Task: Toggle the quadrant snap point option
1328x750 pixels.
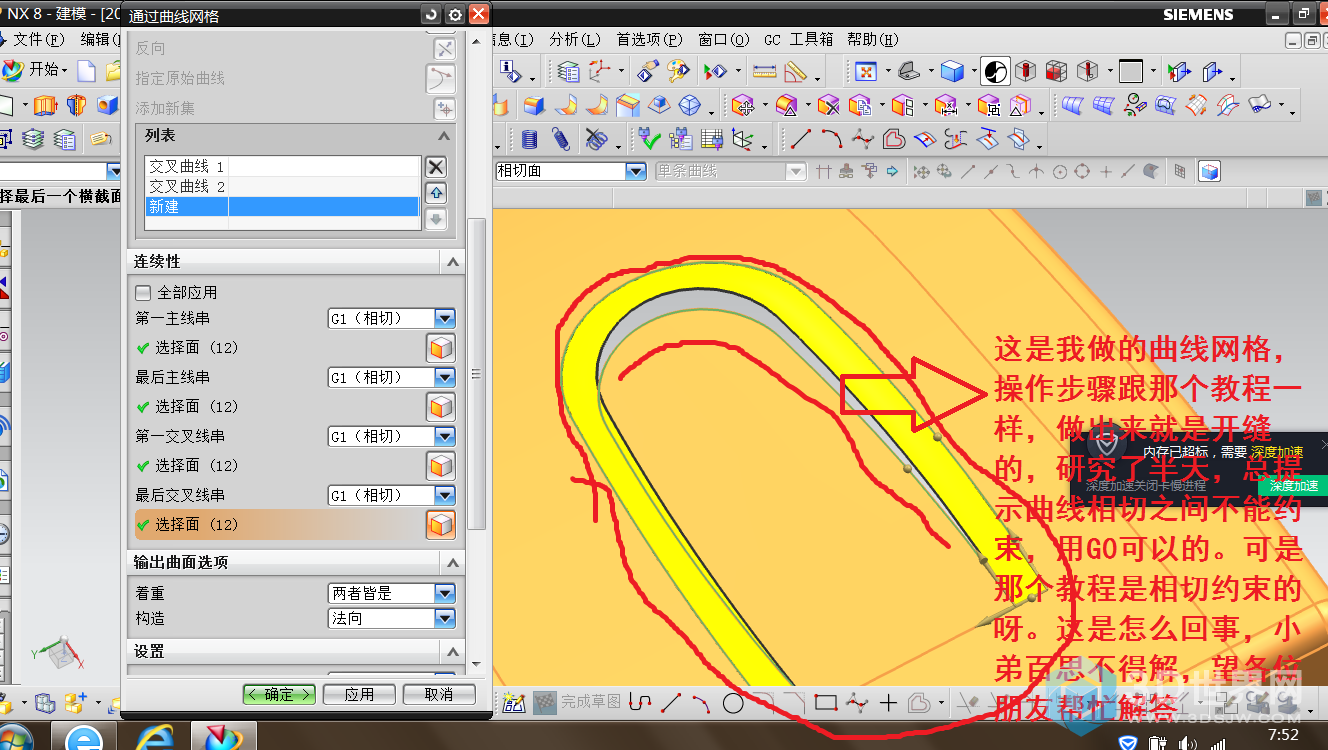Action: point(1082,171)
